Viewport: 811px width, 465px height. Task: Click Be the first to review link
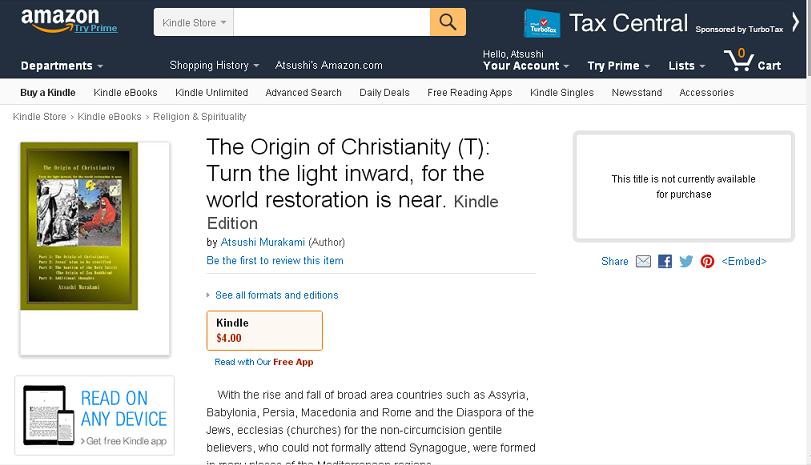[x=274, y=261]
